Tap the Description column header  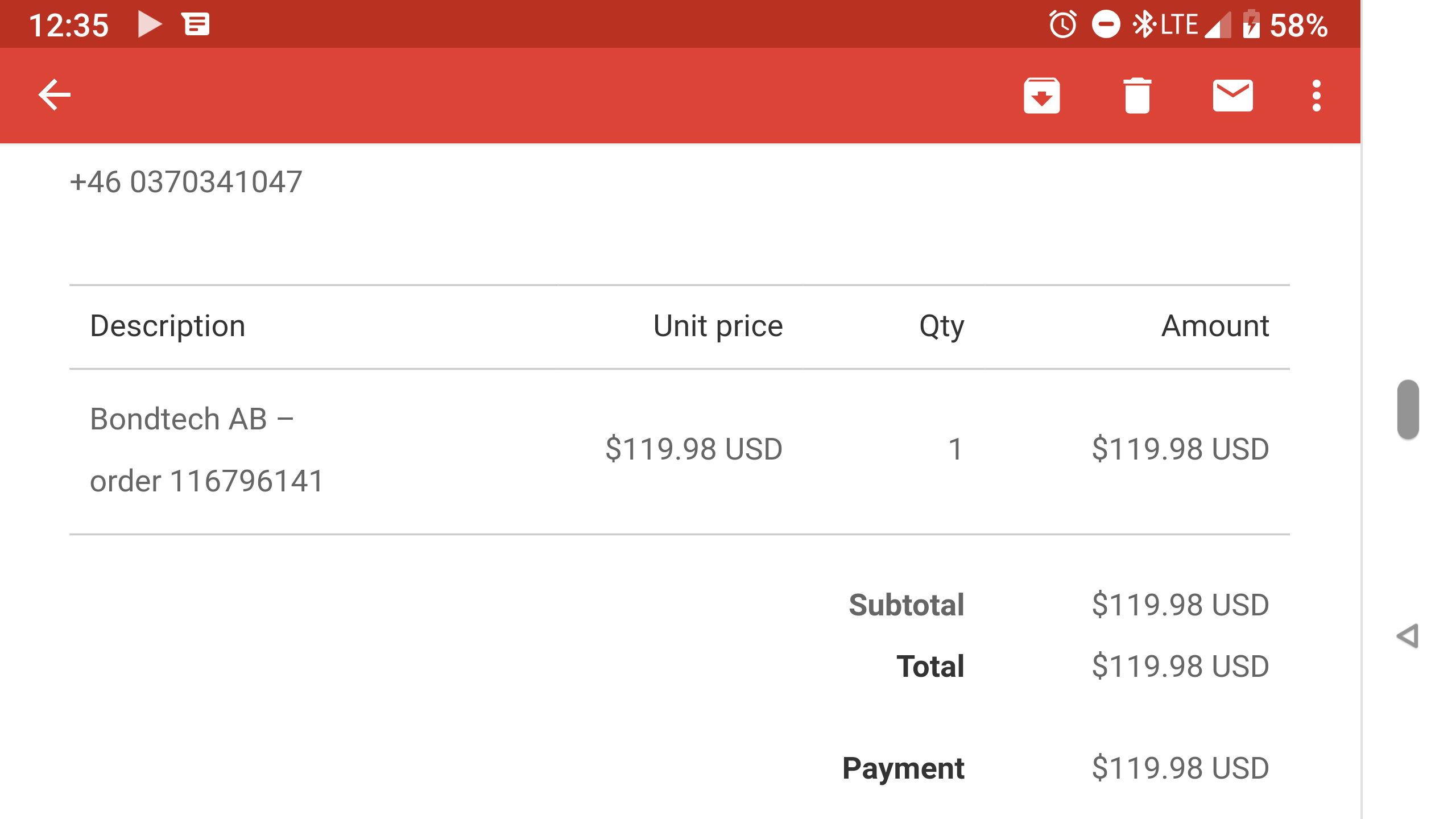168,326
